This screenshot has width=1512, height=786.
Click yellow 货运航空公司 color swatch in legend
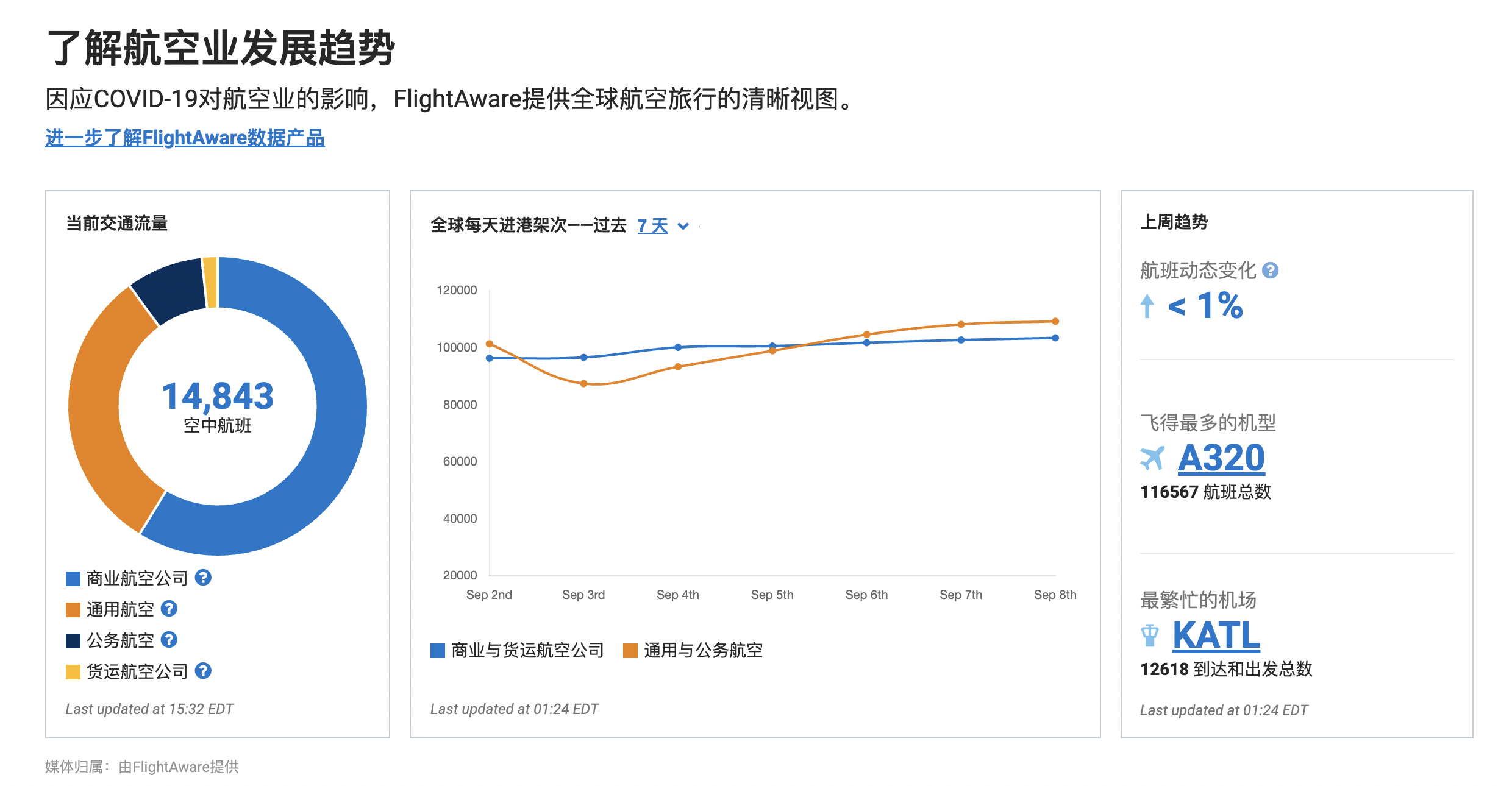(x=73, y=671)
